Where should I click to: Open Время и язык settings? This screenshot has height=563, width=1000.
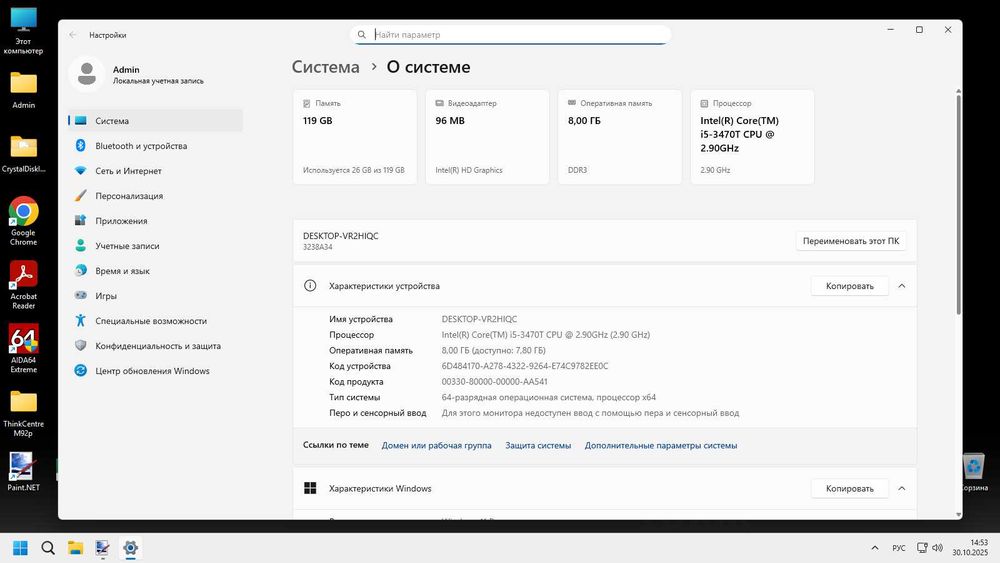pos(122,271)
